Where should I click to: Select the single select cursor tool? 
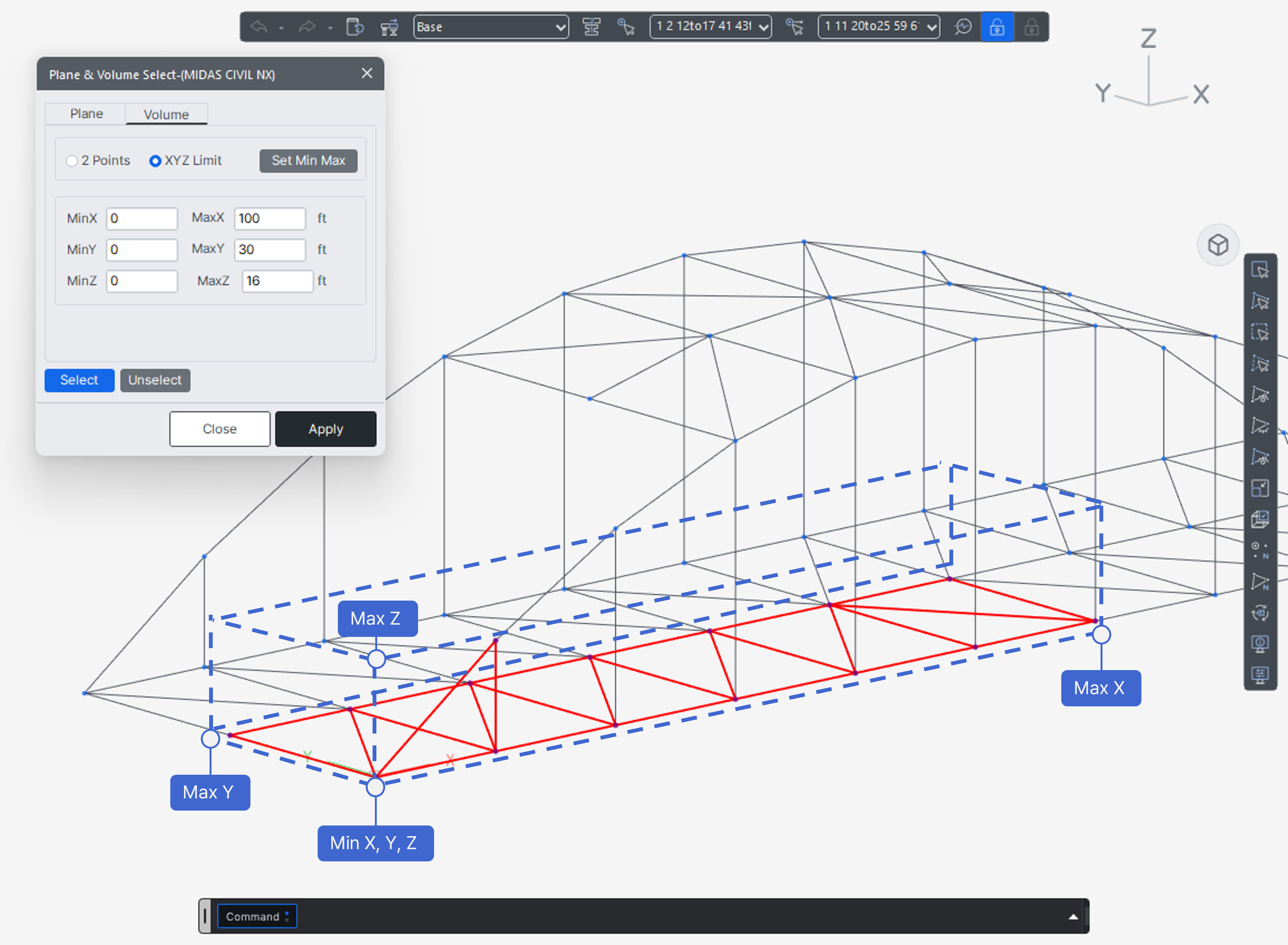(x=1260, y=270)
